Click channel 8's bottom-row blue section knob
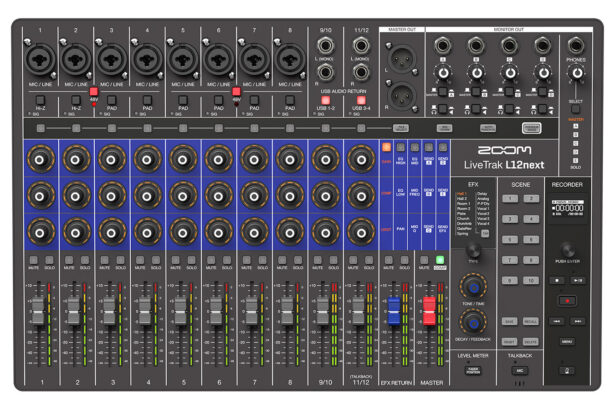Screen dimensions: 615x410 (290, 233)
